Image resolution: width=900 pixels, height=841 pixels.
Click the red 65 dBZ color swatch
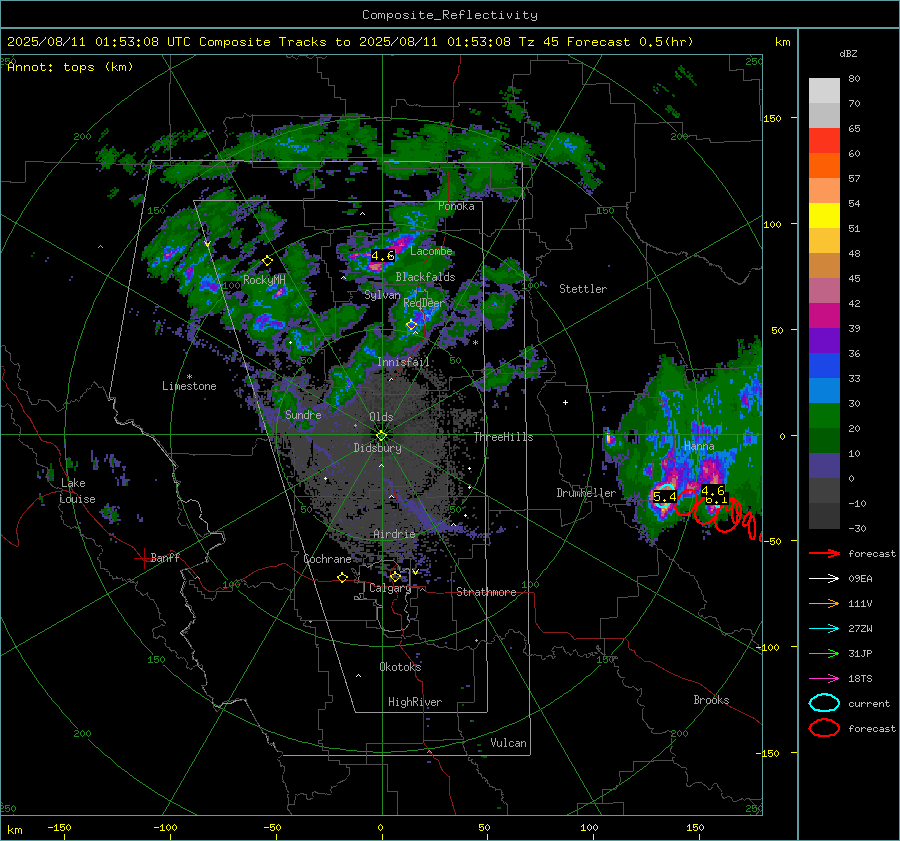(x=824, y=141)
